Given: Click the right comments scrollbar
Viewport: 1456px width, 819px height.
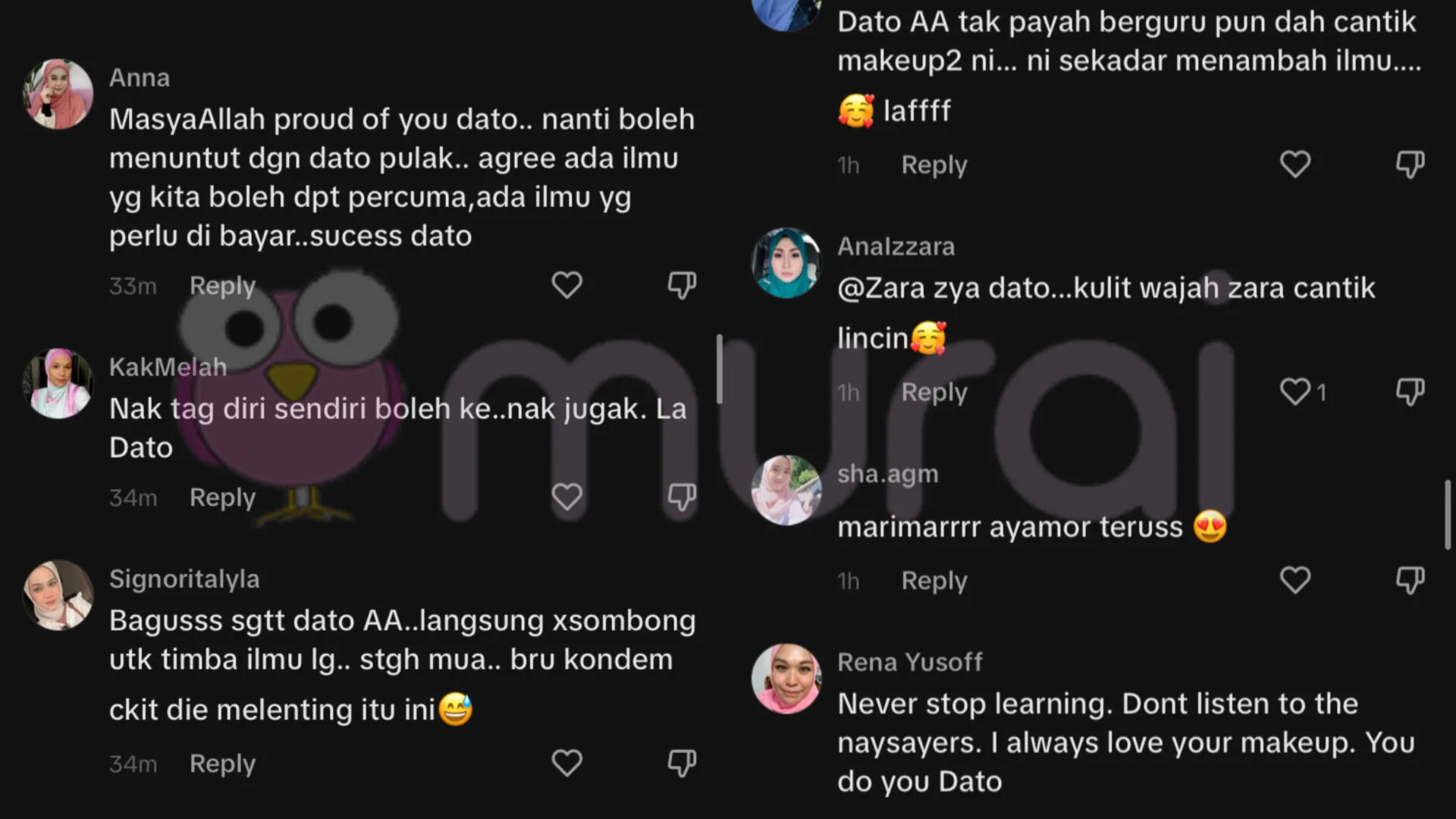Looking at the screenshot, I should (x=1447, y=514).
